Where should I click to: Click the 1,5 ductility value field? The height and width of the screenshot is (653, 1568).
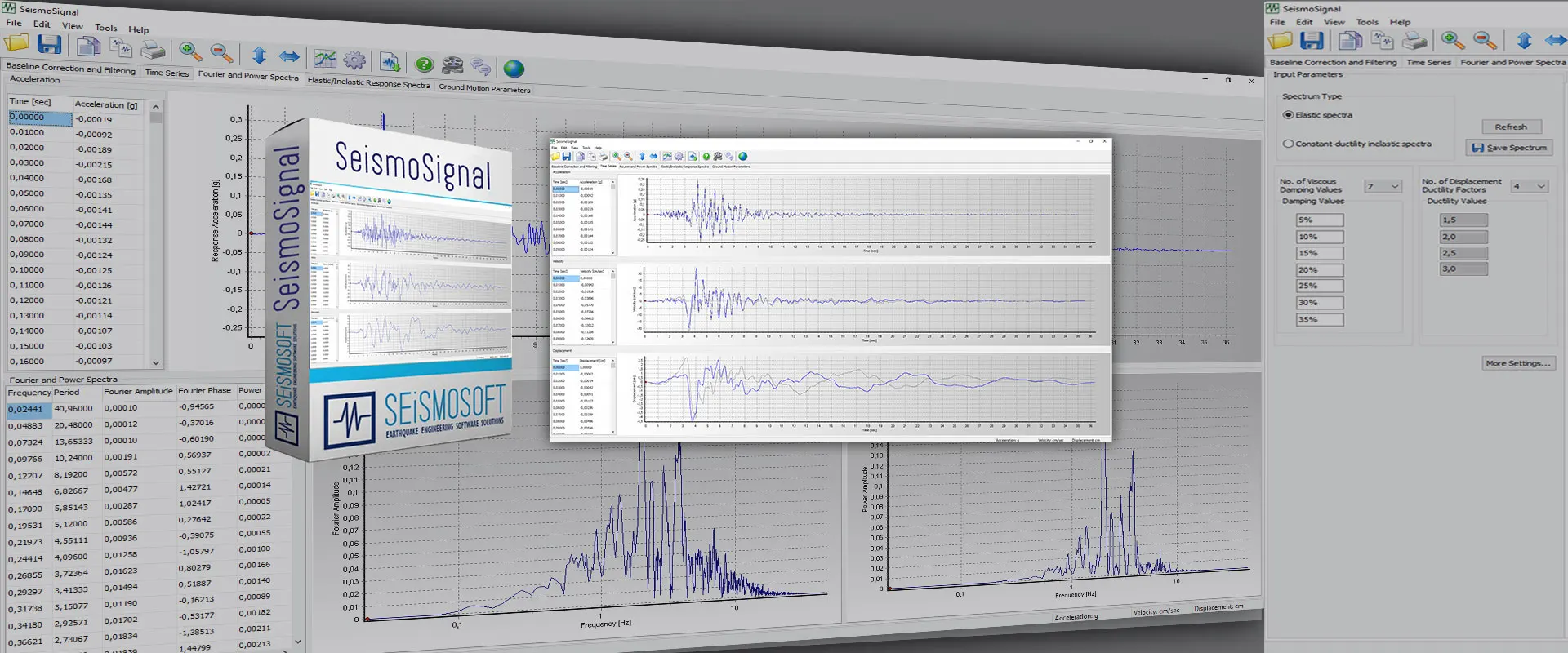(x=1463, y=220)
